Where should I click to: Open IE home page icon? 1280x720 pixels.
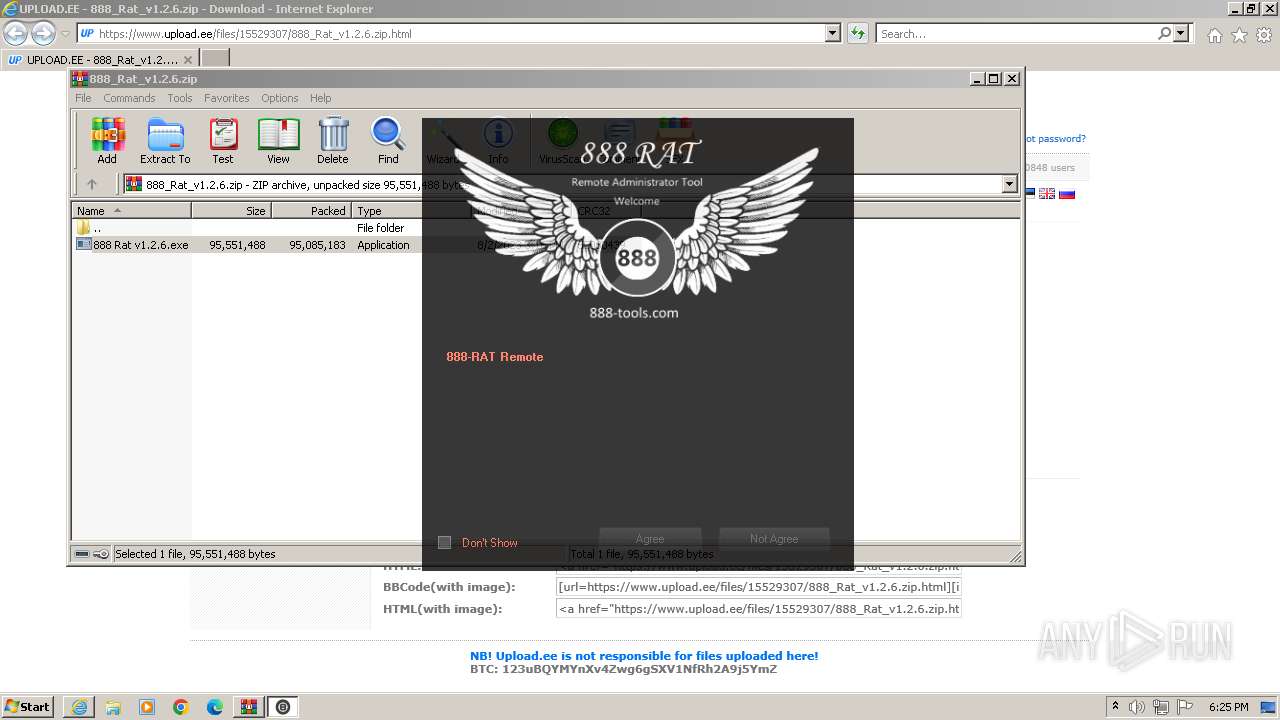(1214, 35)
